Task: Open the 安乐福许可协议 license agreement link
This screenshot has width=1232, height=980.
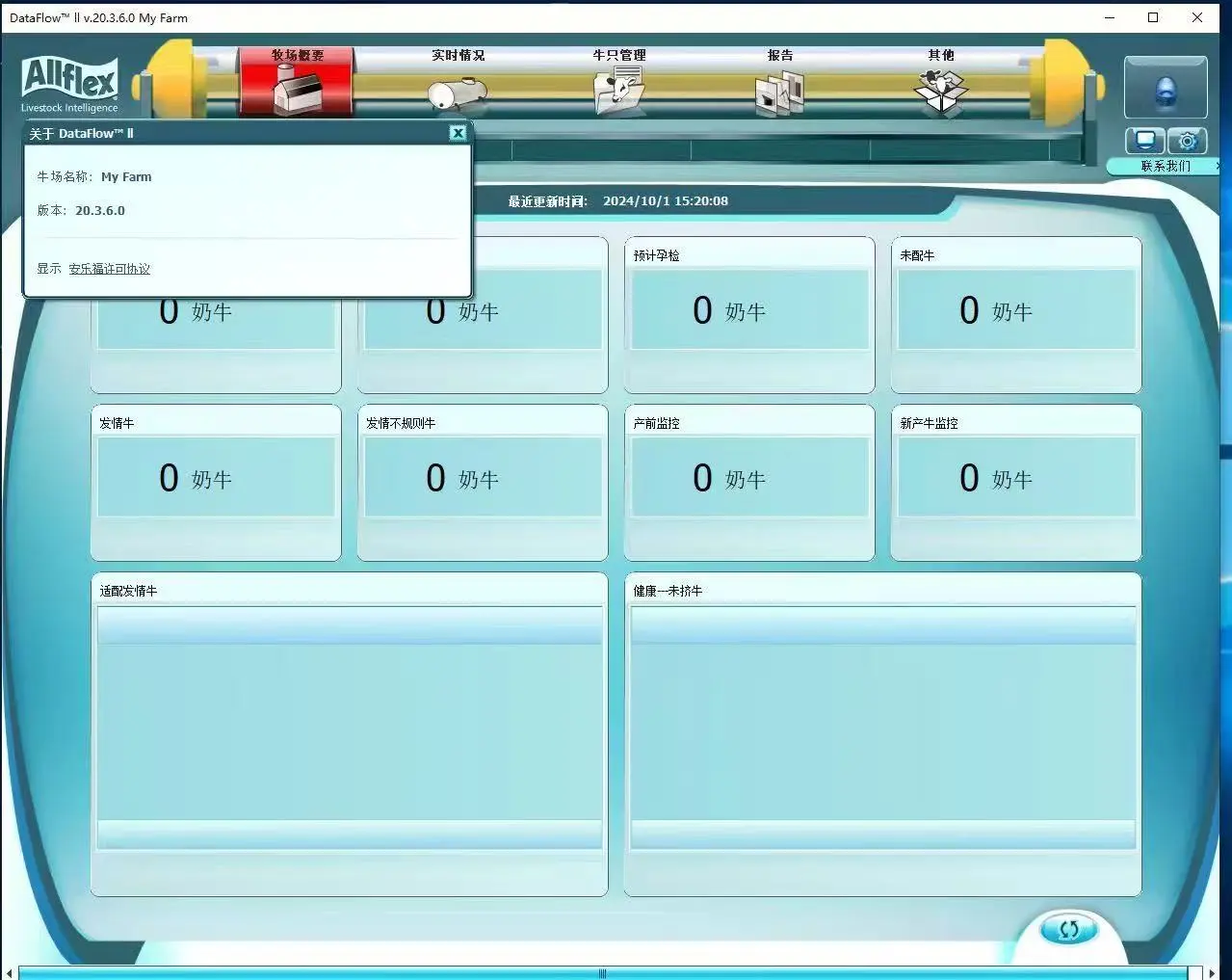Action: pyautogui.click(x=109, y=269)
